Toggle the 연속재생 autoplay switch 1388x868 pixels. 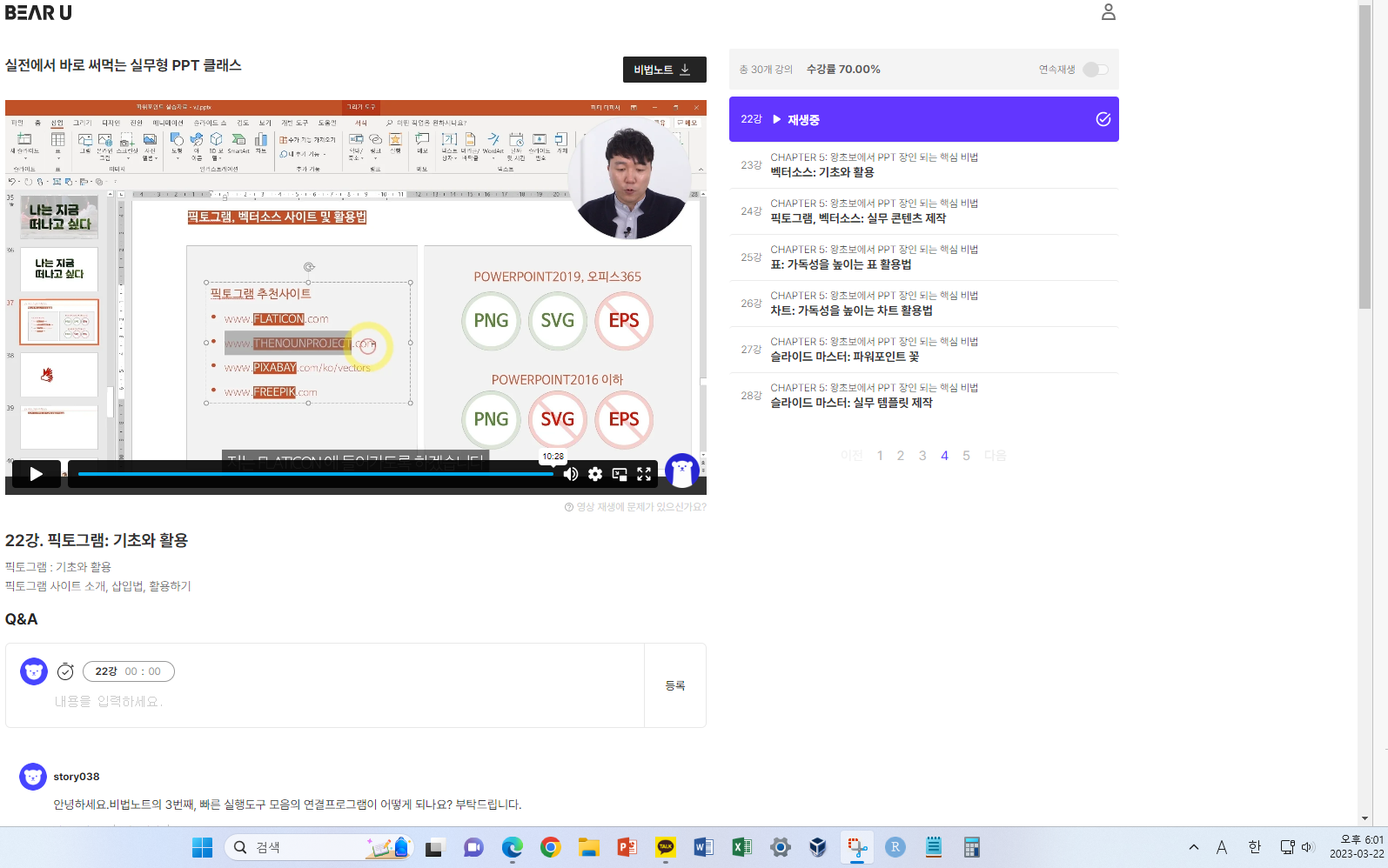point(1096,70)
